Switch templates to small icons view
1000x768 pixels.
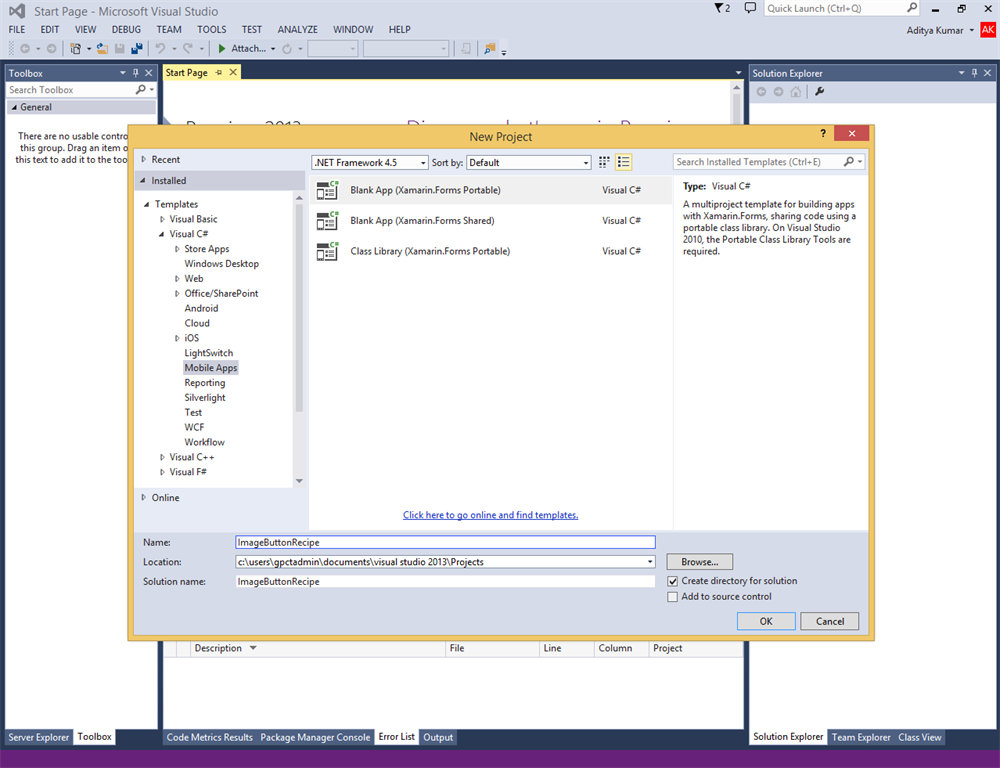[604, 162]
